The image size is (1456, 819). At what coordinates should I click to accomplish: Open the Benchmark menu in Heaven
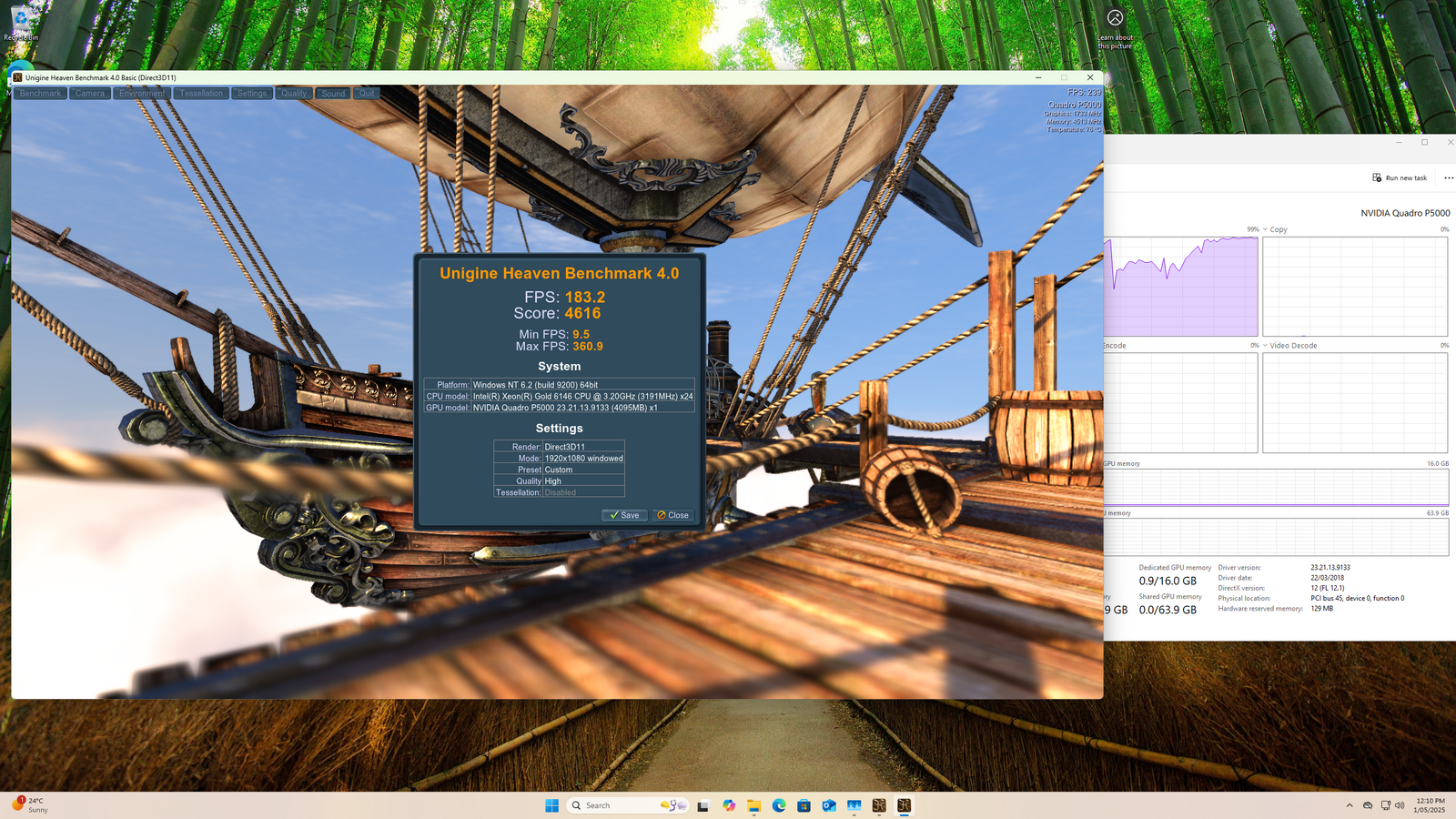(40, 94)
